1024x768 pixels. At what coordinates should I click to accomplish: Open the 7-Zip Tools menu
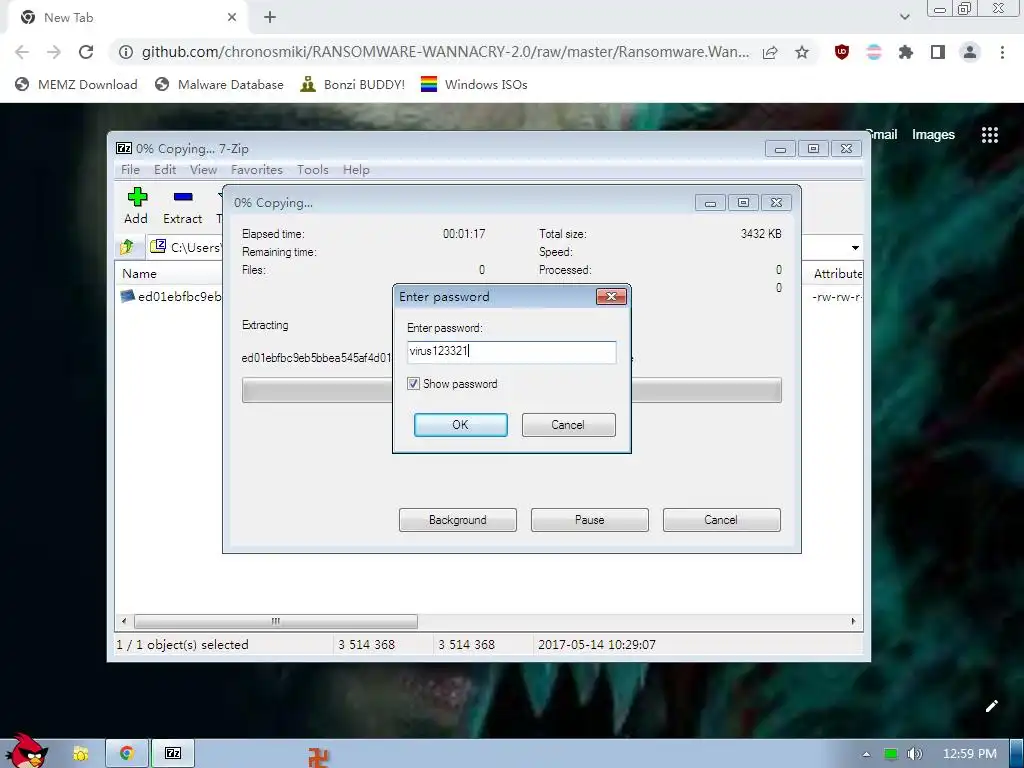pos(313,170)
